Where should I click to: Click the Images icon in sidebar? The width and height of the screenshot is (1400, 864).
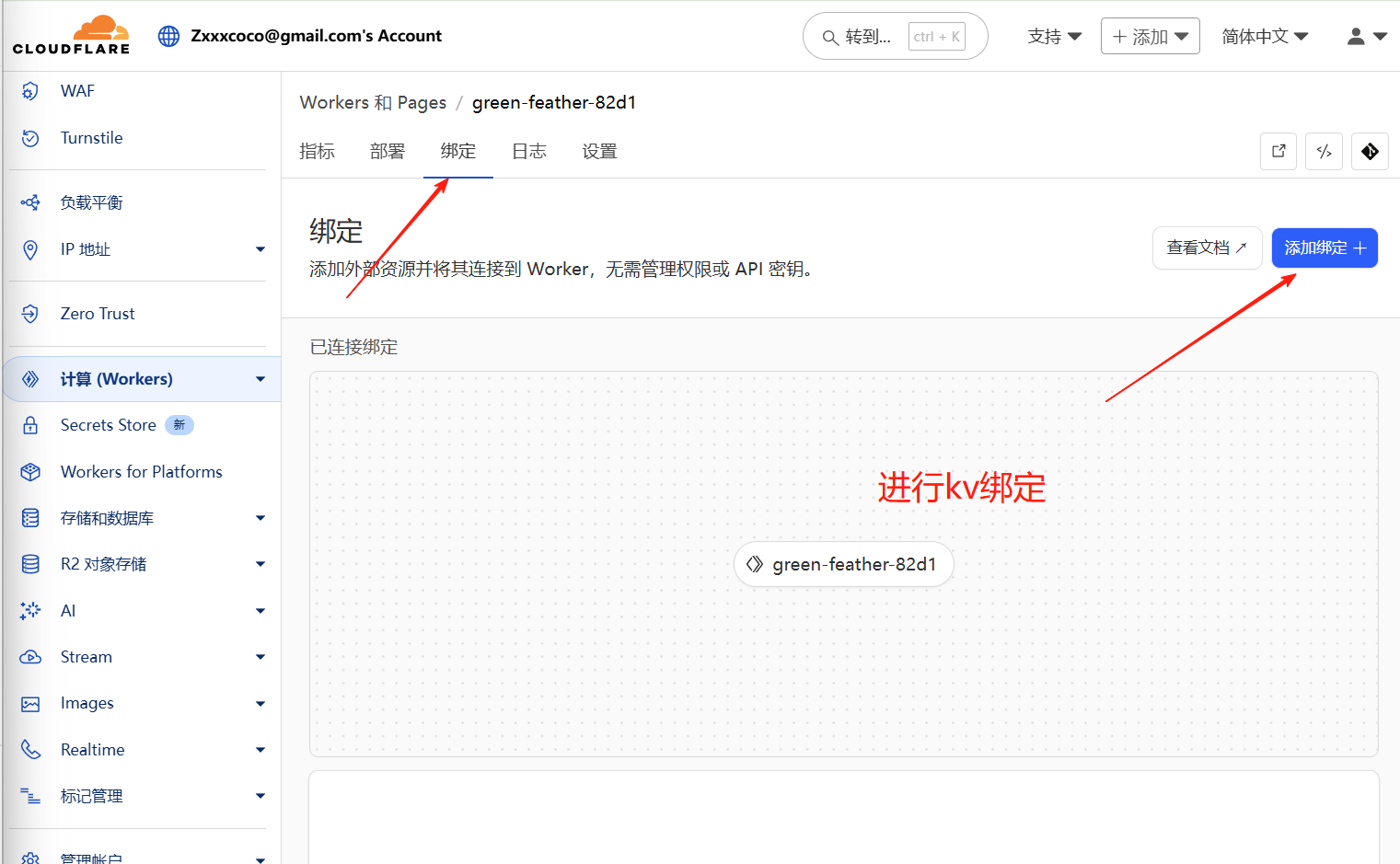pos(30,704)
